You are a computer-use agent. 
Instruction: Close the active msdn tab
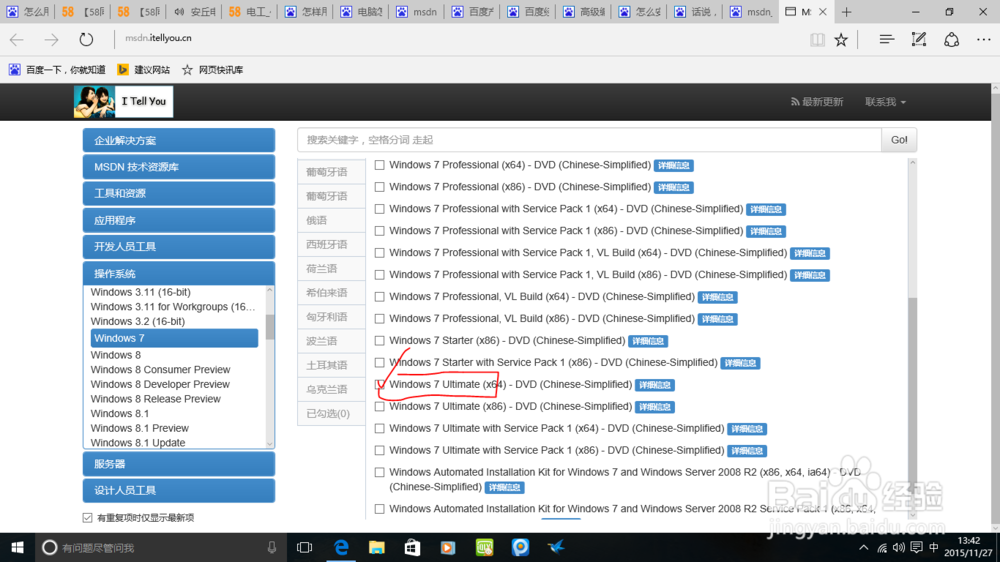pyautogui.click(x=823, y=11)
